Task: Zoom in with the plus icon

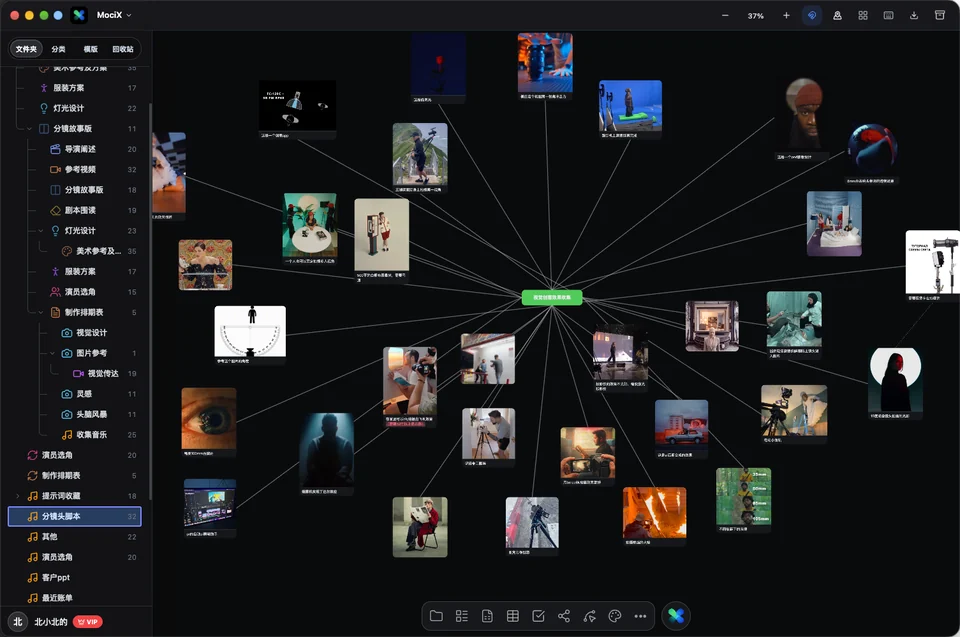Action: coord(786,15)
